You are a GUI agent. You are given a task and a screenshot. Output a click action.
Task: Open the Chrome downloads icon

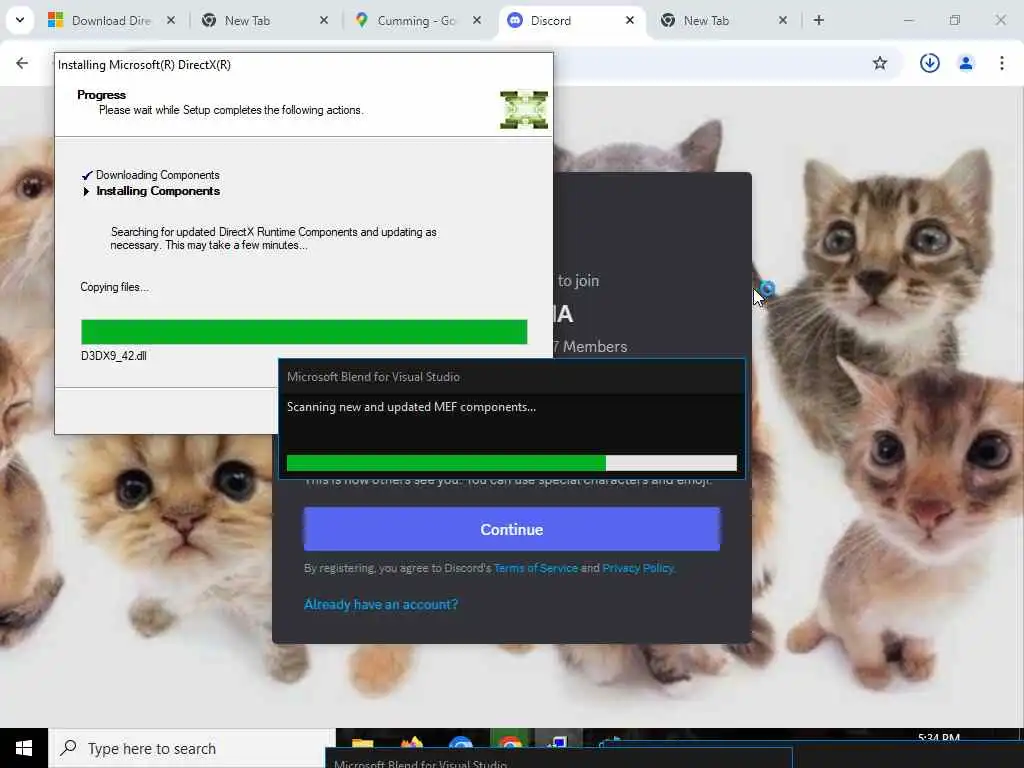[929, 63]
